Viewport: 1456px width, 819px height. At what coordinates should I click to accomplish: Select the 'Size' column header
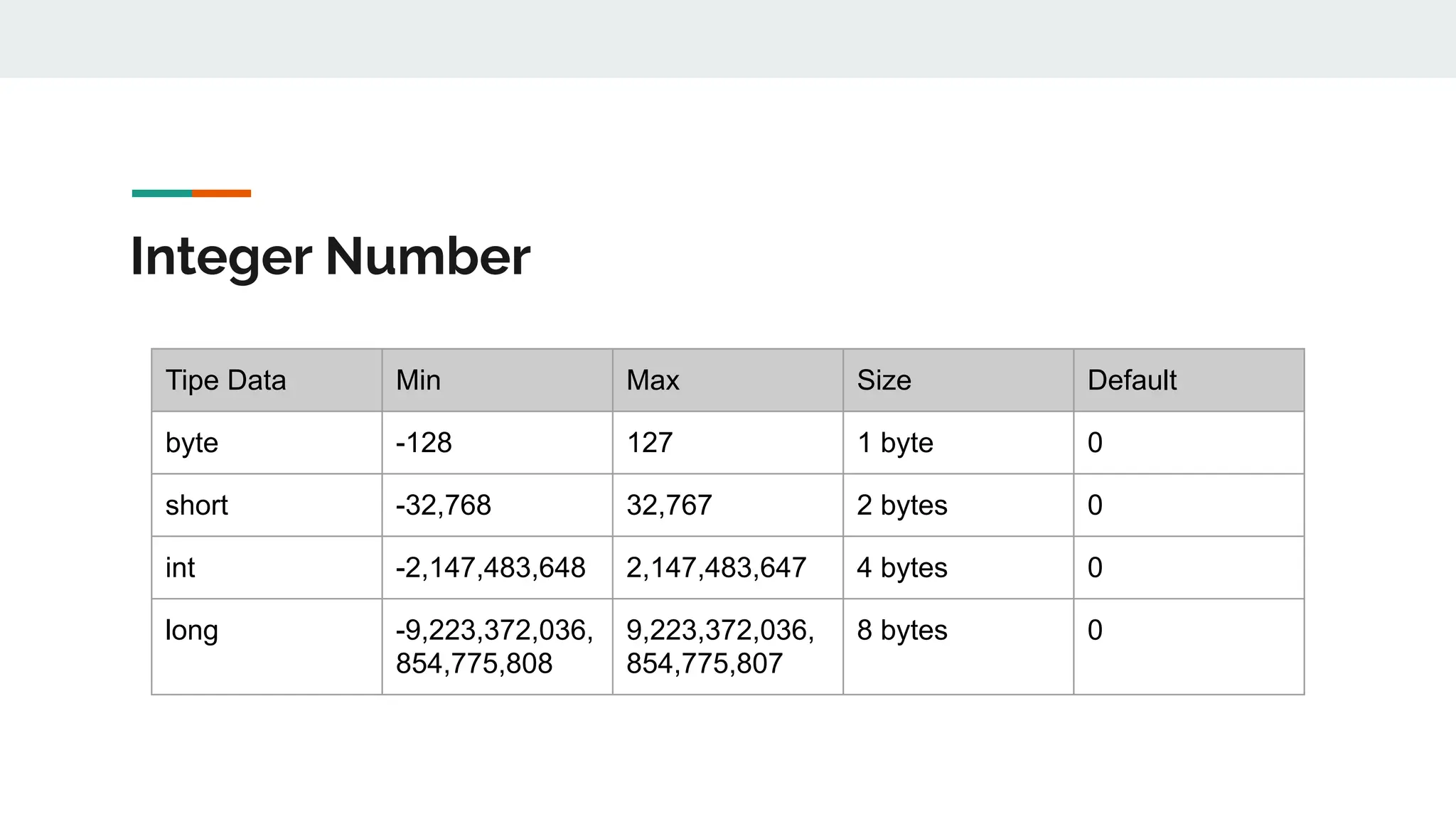tap(958, 380)
